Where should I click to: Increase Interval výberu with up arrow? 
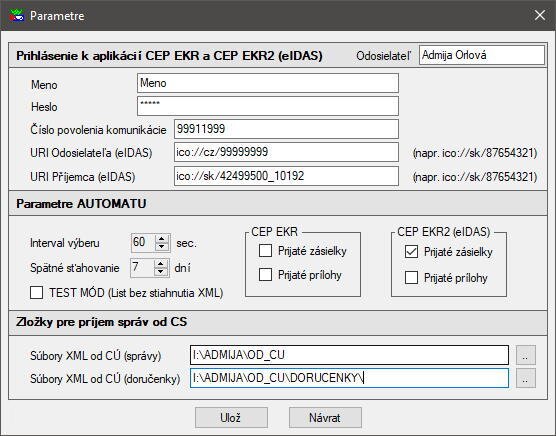pos(162,238)
